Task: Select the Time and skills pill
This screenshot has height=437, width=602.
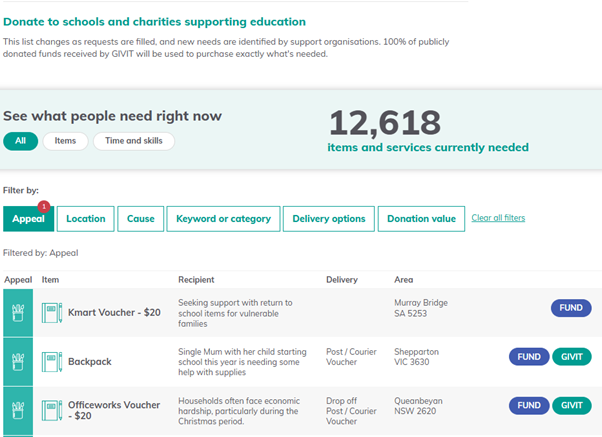Action: (134, 141)
